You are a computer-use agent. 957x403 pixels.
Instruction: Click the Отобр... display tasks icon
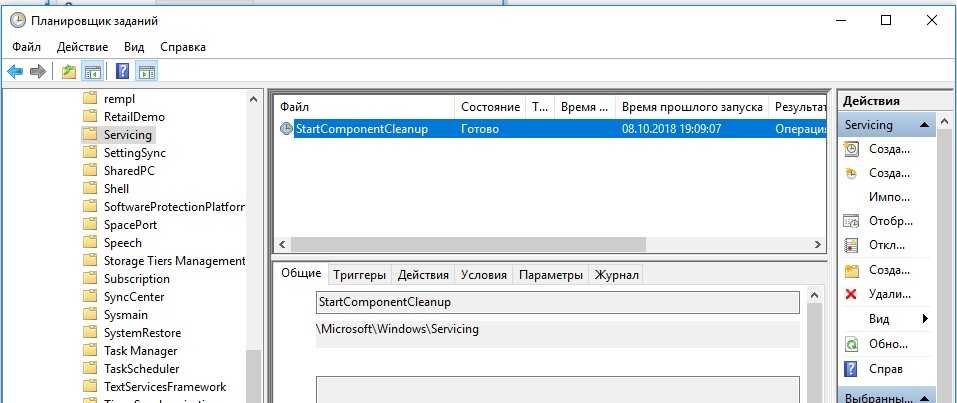(851, 221)
